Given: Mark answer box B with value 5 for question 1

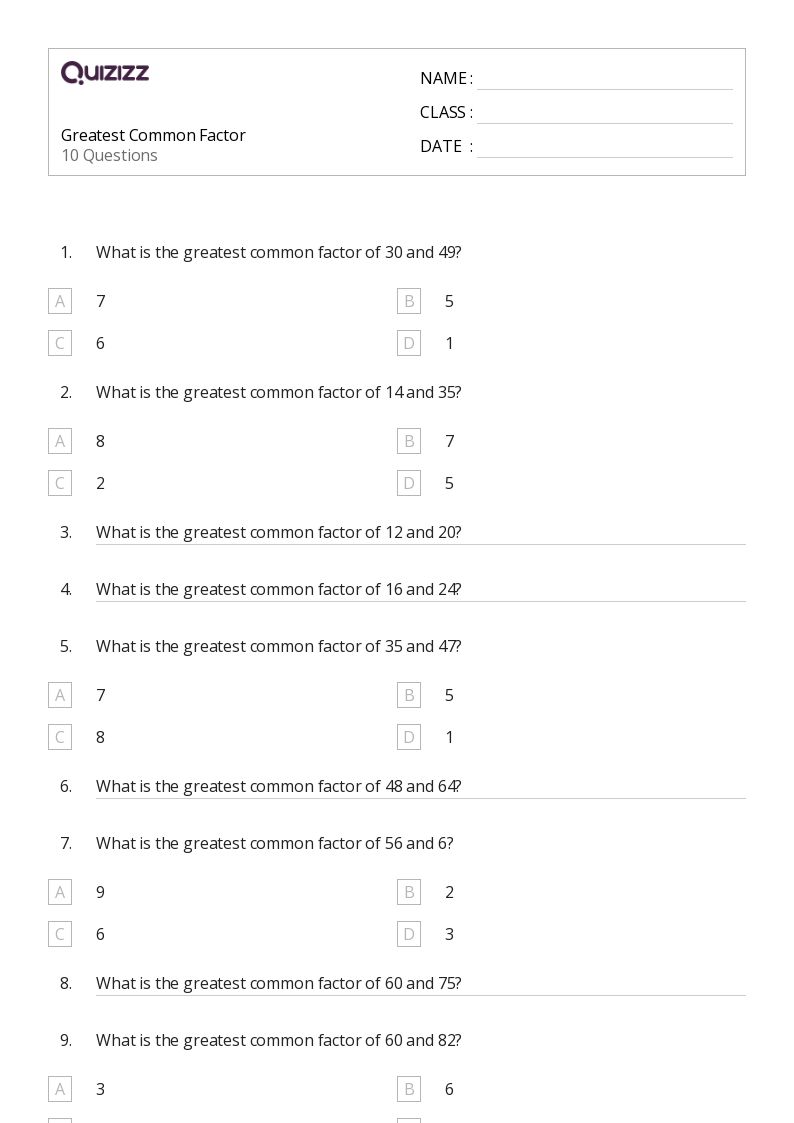Looking at the screenshot, I should point(409,302).
